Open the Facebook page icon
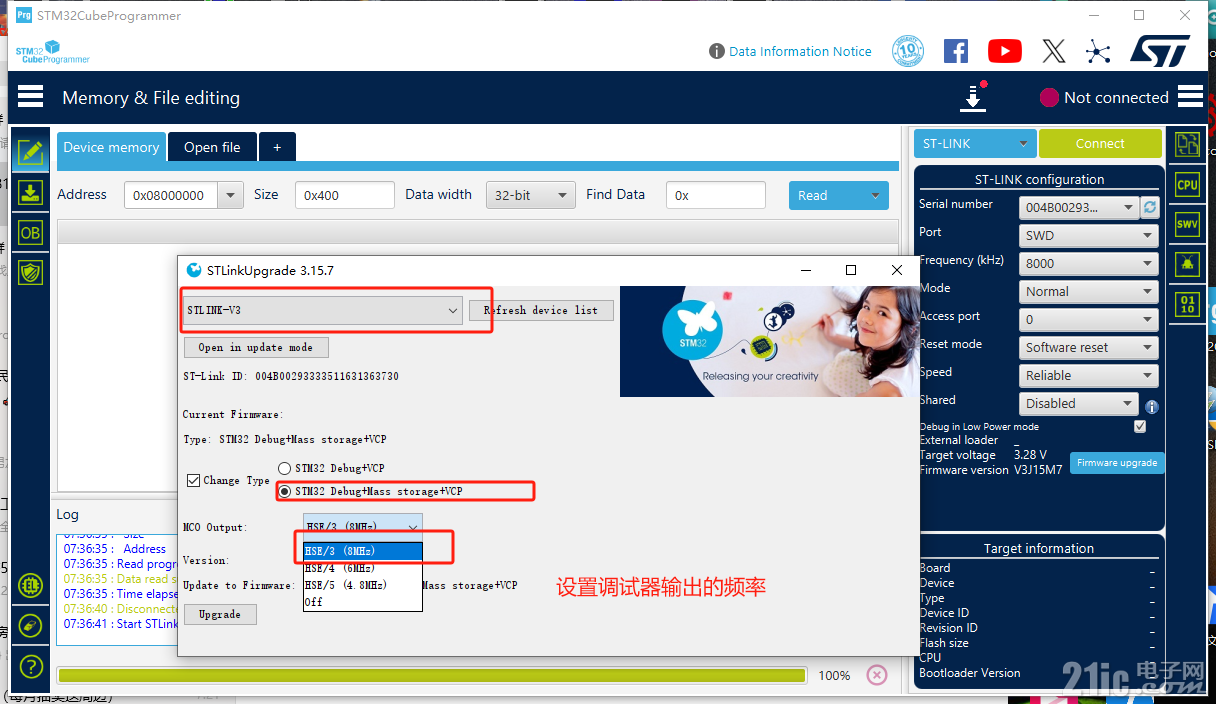 point(956,51)
